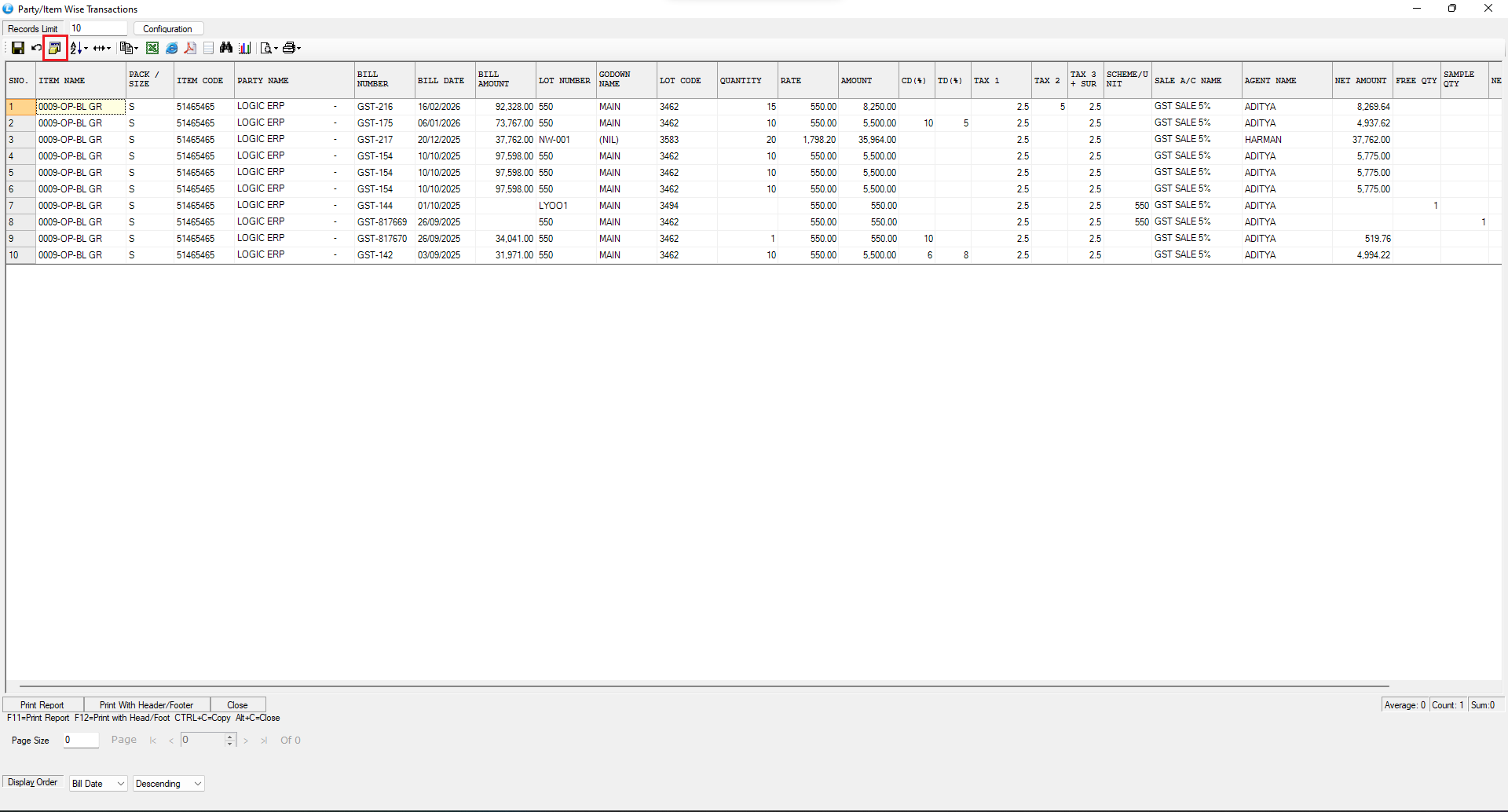This screenshot has height=812, width=1508.
Task: Click the Configuration button
Action: pyautogui.click(x=167, y=29)
